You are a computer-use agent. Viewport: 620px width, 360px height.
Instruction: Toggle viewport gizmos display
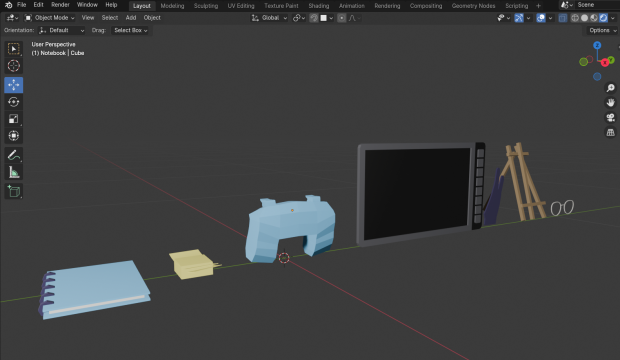(519, 18)
